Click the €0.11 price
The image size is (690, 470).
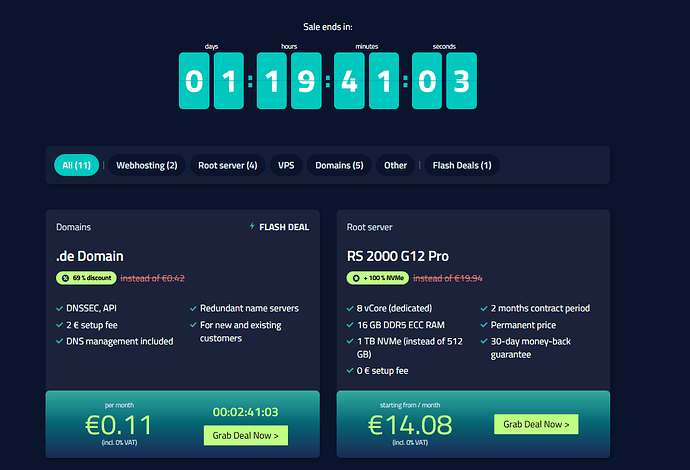tap(119, 425)
